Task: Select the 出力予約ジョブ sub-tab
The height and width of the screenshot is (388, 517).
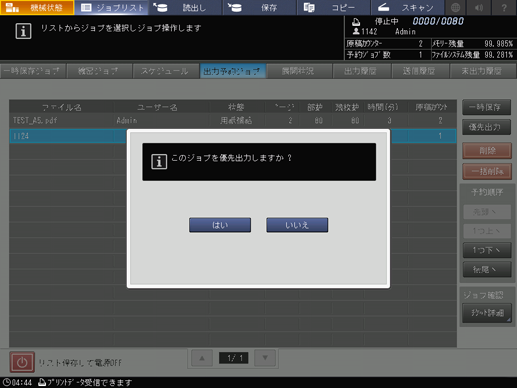Action: [233, 71]
